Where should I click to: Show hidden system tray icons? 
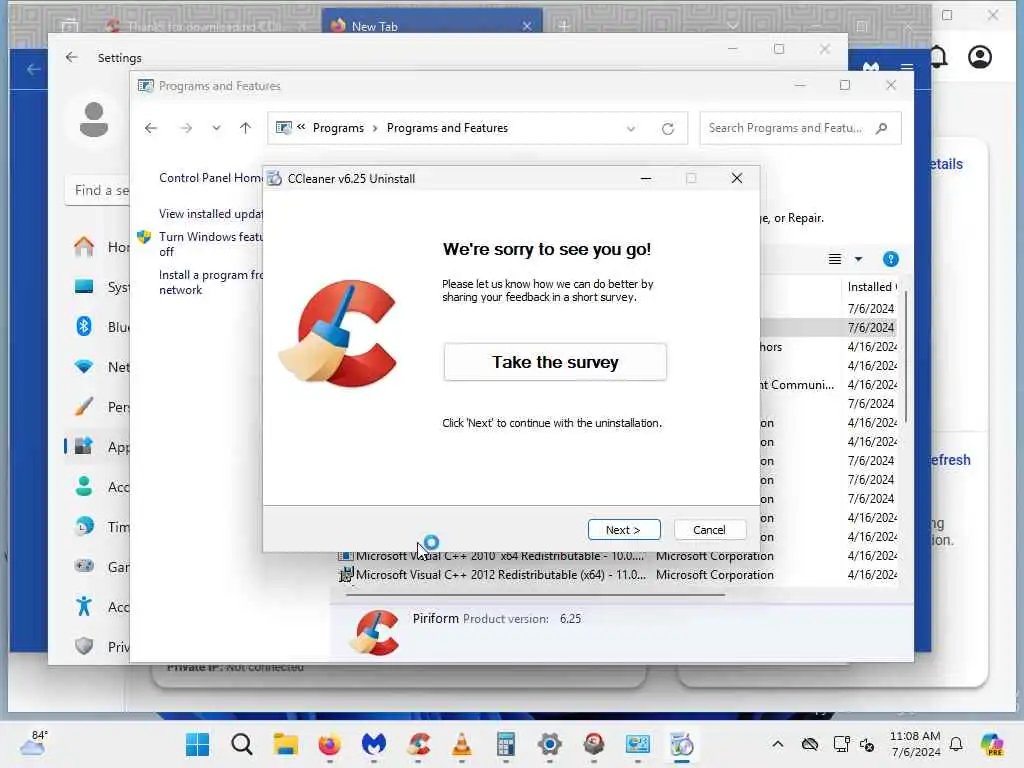(x=777, y=744)
